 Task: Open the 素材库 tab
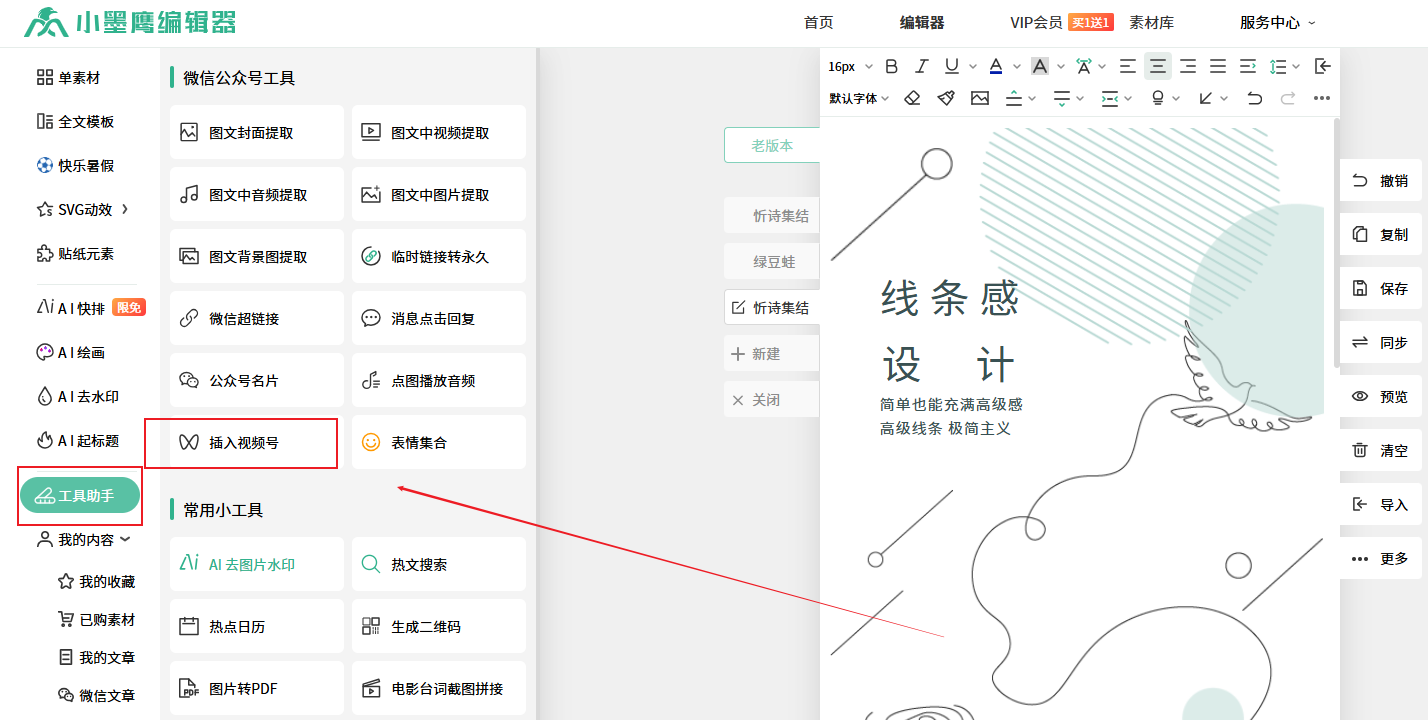(1152, 22)
